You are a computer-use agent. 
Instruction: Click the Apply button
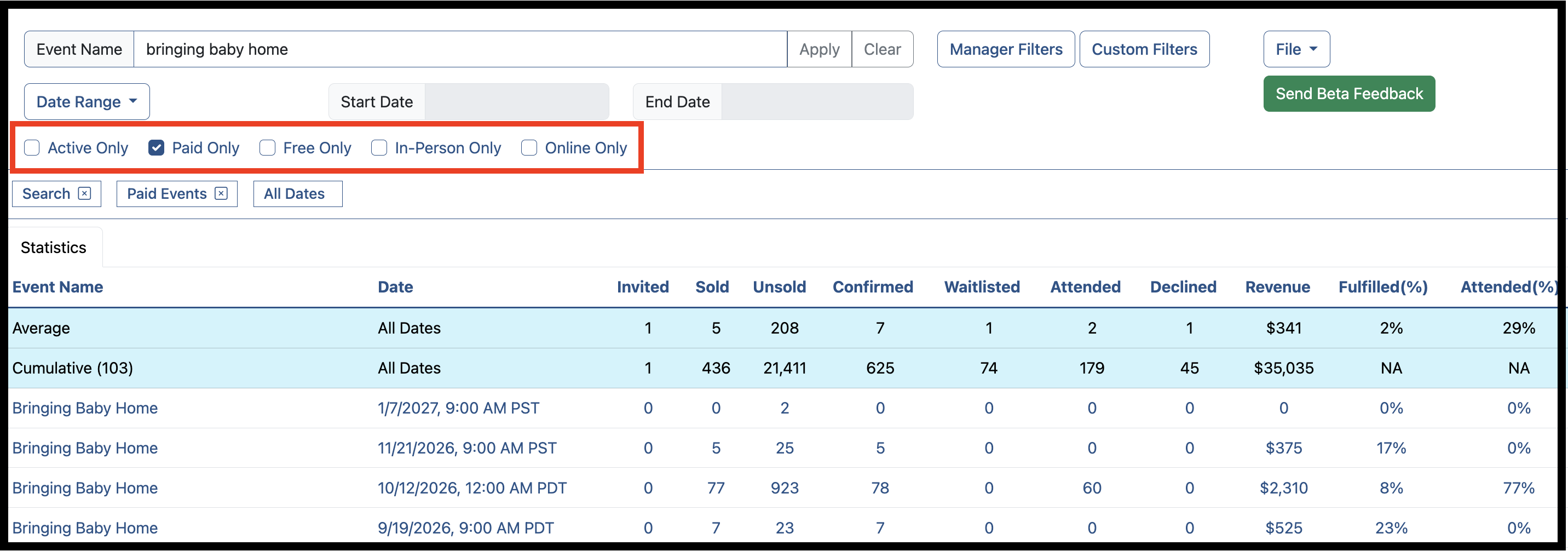click(819, 49)
